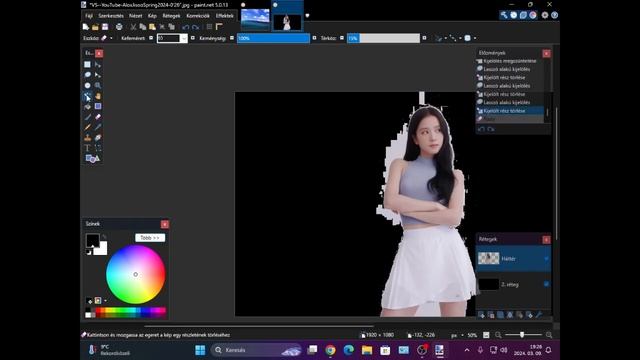Toggle the Colors window button
The image size is (640, 360).
[x=533, y=15]
